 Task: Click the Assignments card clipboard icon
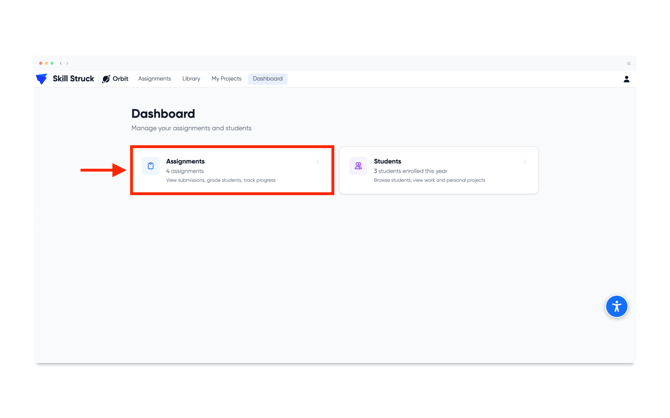point(151,166)
